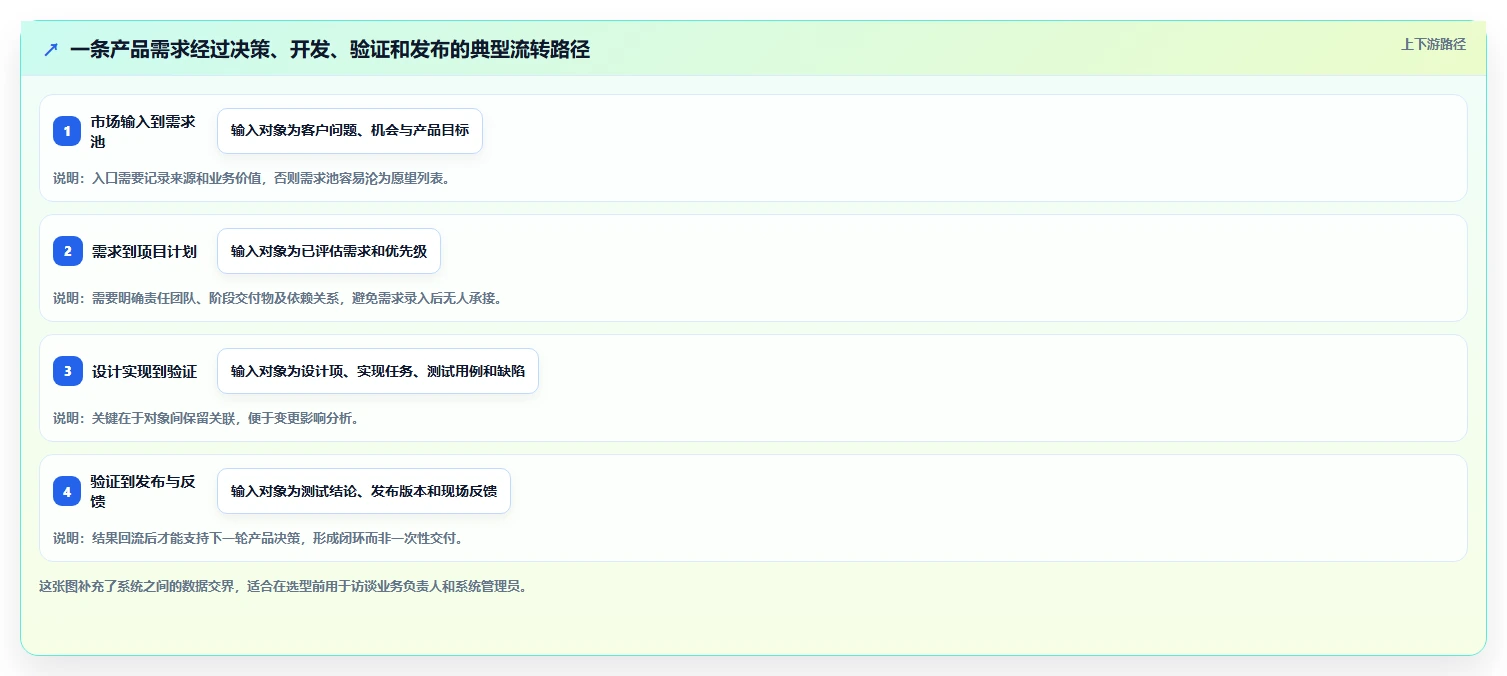Click the step 1 number badge
This screenshot has width=1507, height=676.
[x=67, y=131]
